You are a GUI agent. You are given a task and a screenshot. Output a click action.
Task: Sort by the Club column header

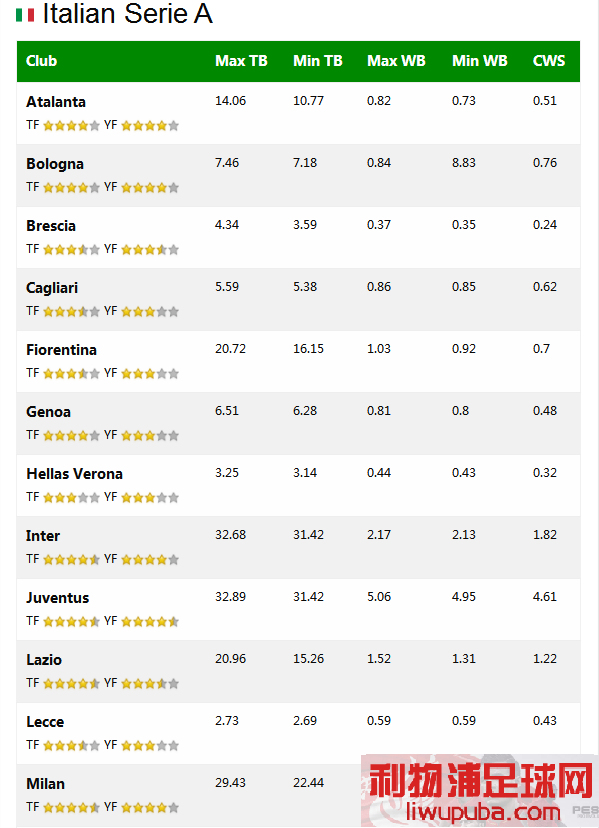tap(41, 61)
